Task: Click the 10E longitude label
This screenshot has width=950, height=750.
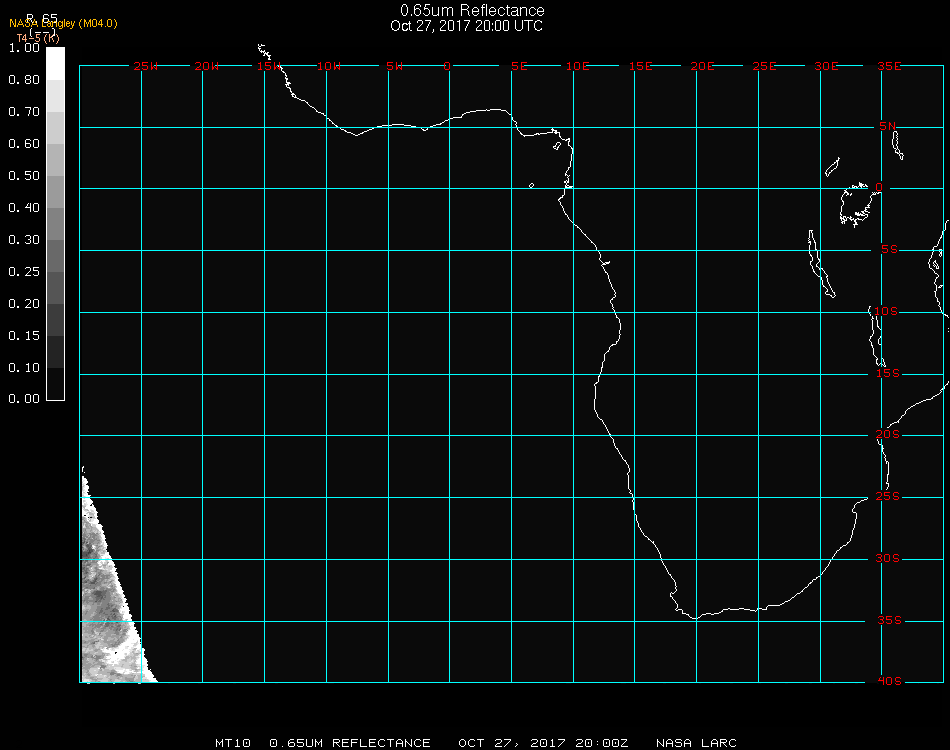Action: [x=577, y=66]
